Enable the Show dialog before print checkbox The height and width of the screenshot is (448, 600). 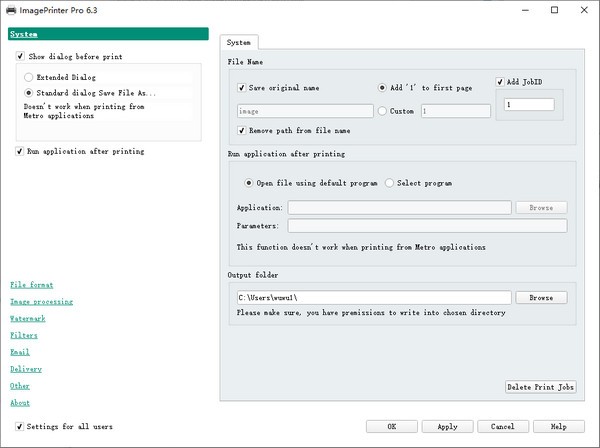pos(21,57)
